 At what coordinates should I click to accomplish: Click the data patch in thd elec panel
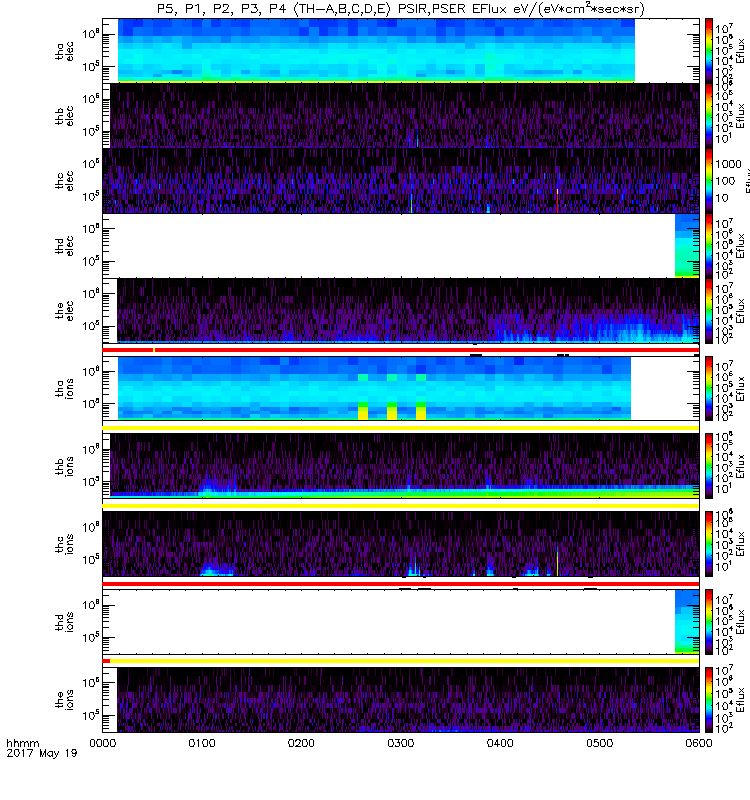[687, 245]
